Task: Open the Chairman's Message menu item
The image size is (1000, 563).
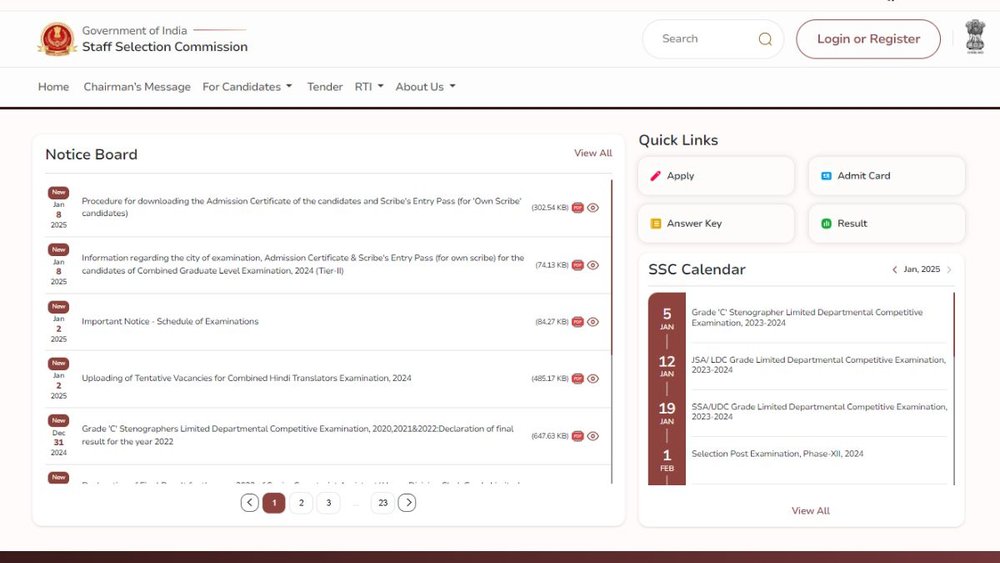Action: click(x=137, y=87)
